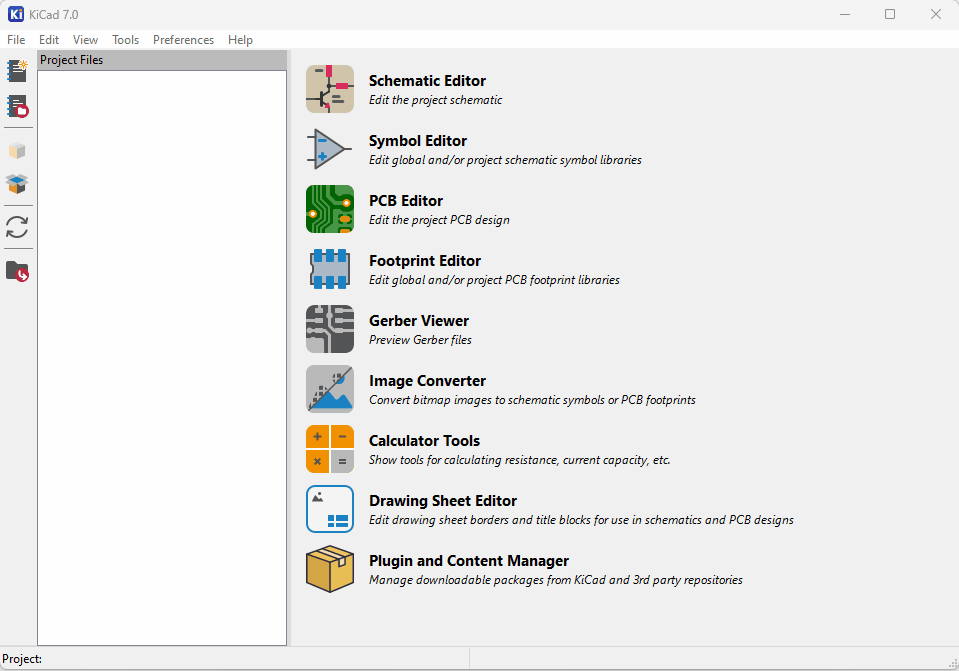Screen dimensions: 959x671
Task: Open the Symbol Editor op-amp icon
Action: coord(330,149)
